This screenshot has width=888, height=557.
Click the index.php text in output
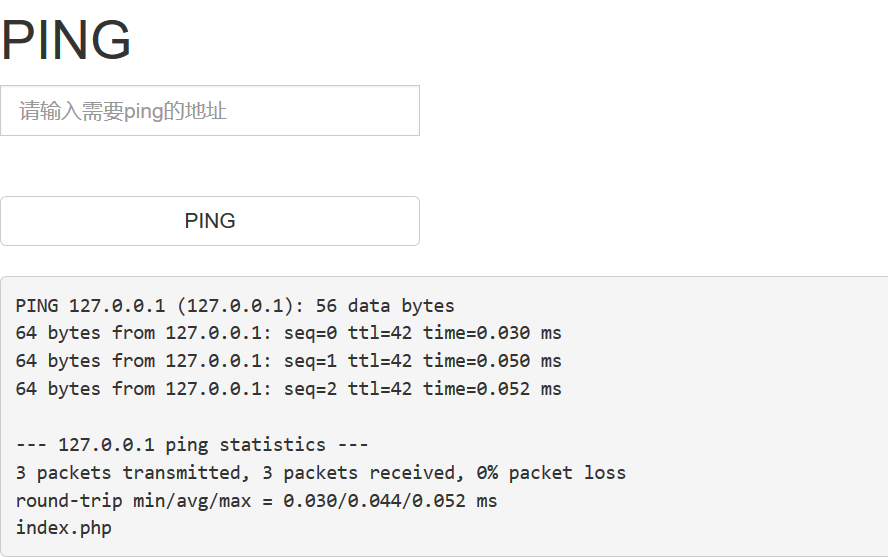coord(63,528)
